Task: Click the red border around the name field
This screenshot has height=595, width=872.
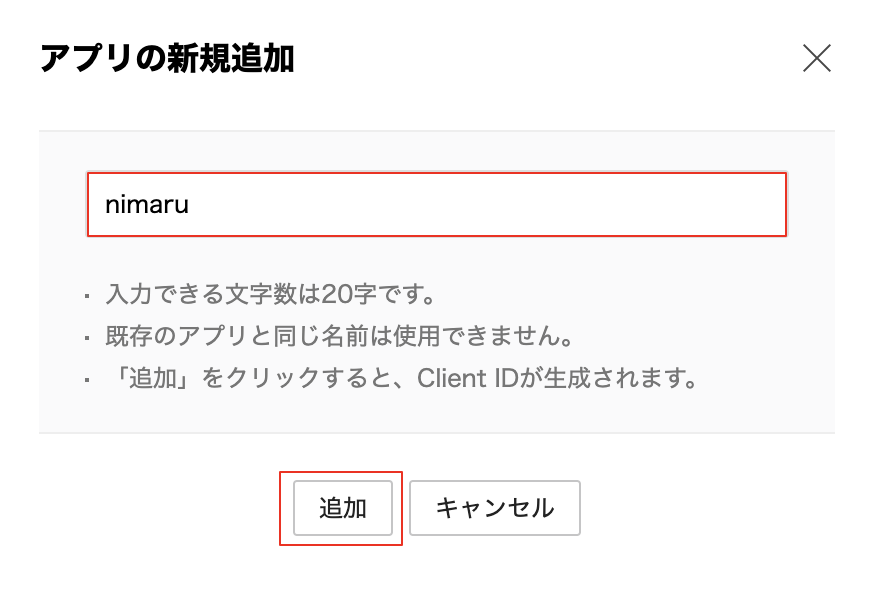Action: (435, 177)
